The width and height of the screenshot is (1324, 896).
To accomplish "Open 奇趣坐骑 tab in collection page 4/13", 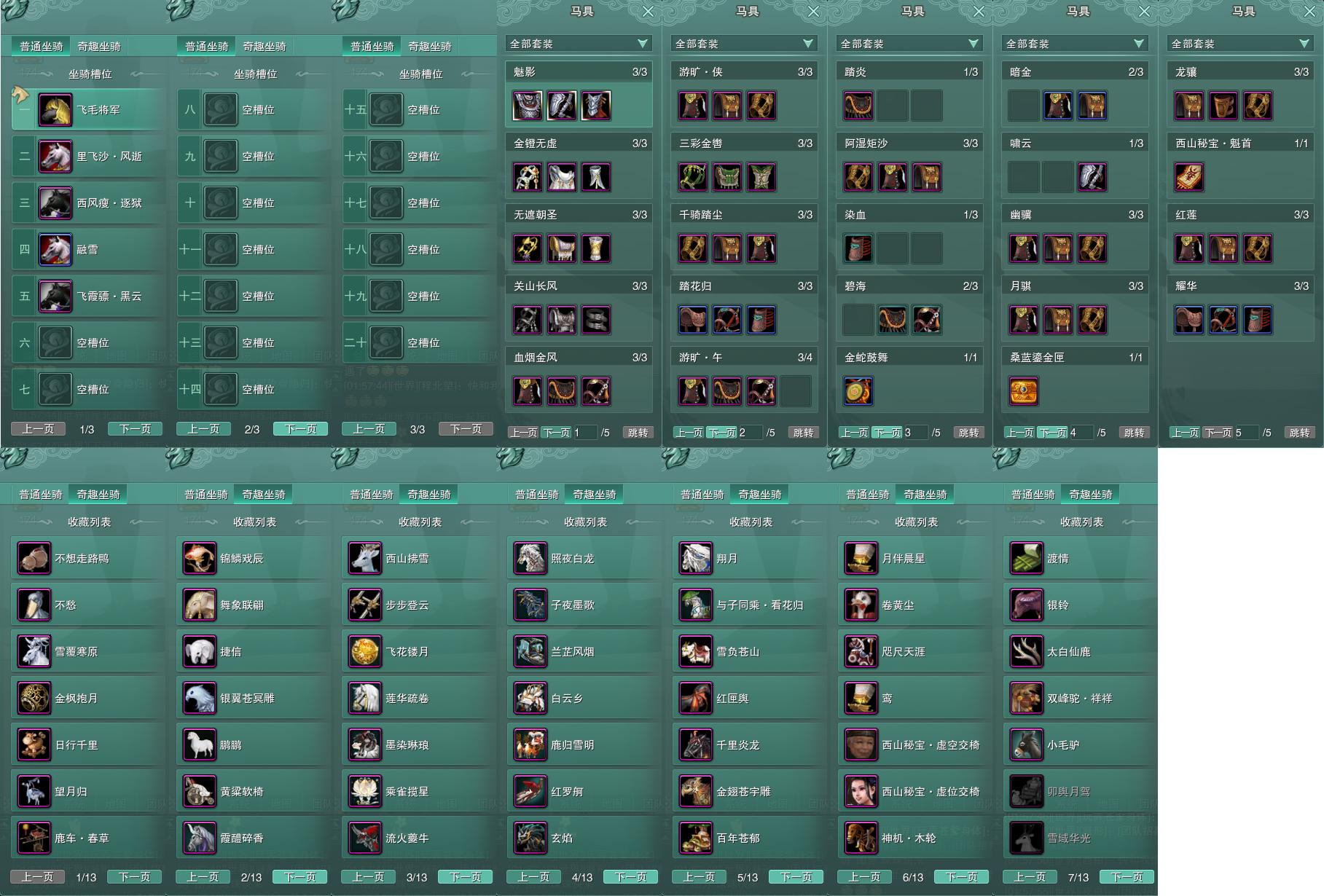I will tap(595, 495).
